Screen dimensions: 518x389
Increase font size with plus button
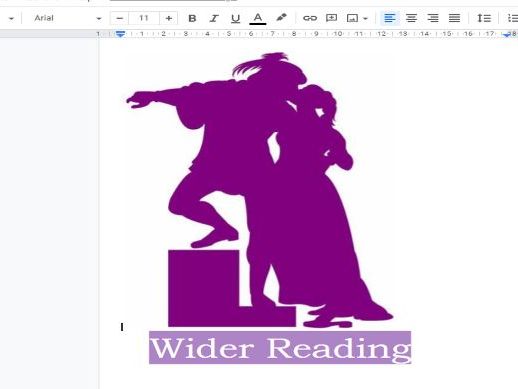tap(169, 18)
